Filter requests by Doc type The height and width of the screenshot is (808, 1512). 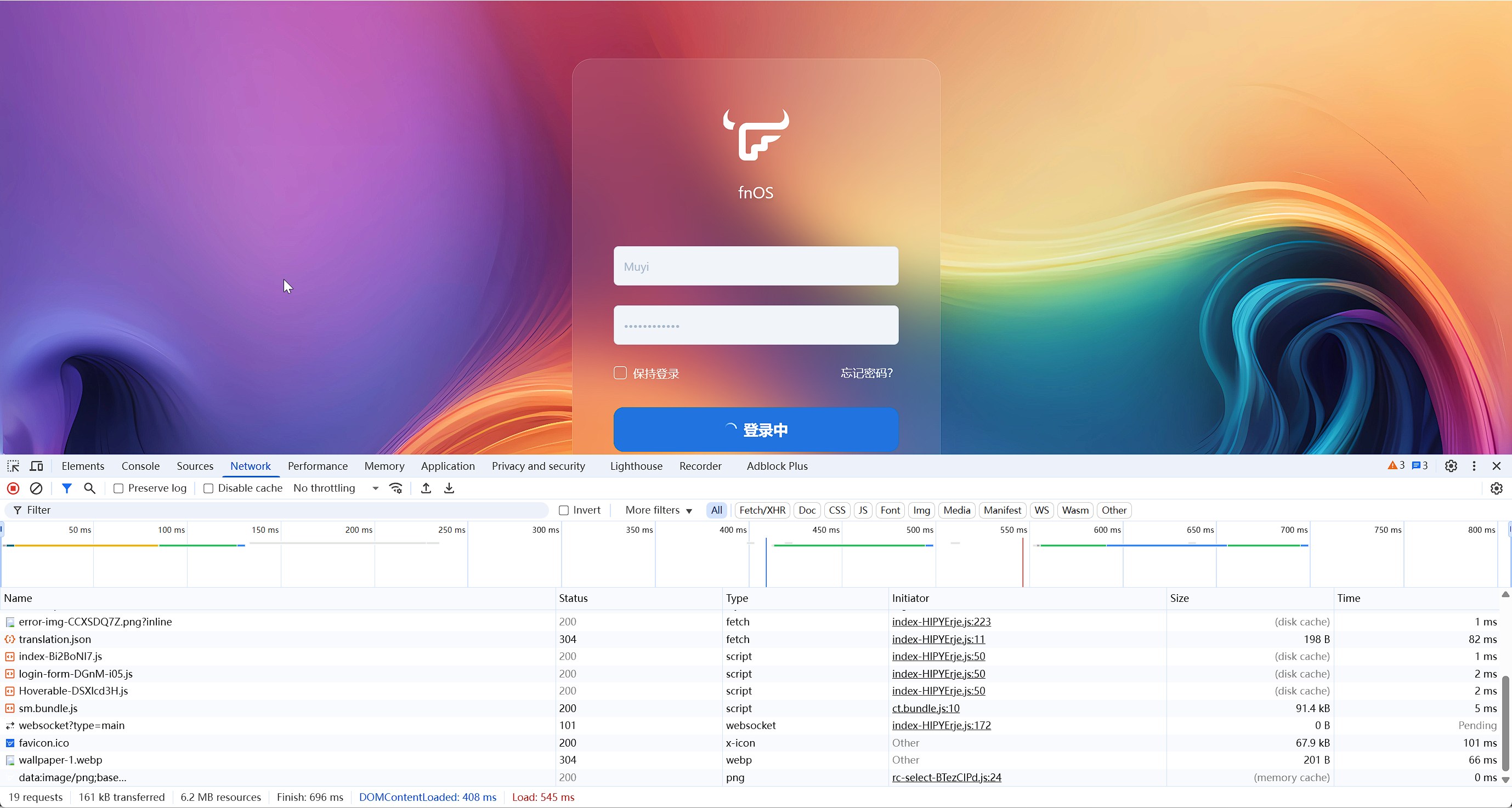click(x=807, y=510)
